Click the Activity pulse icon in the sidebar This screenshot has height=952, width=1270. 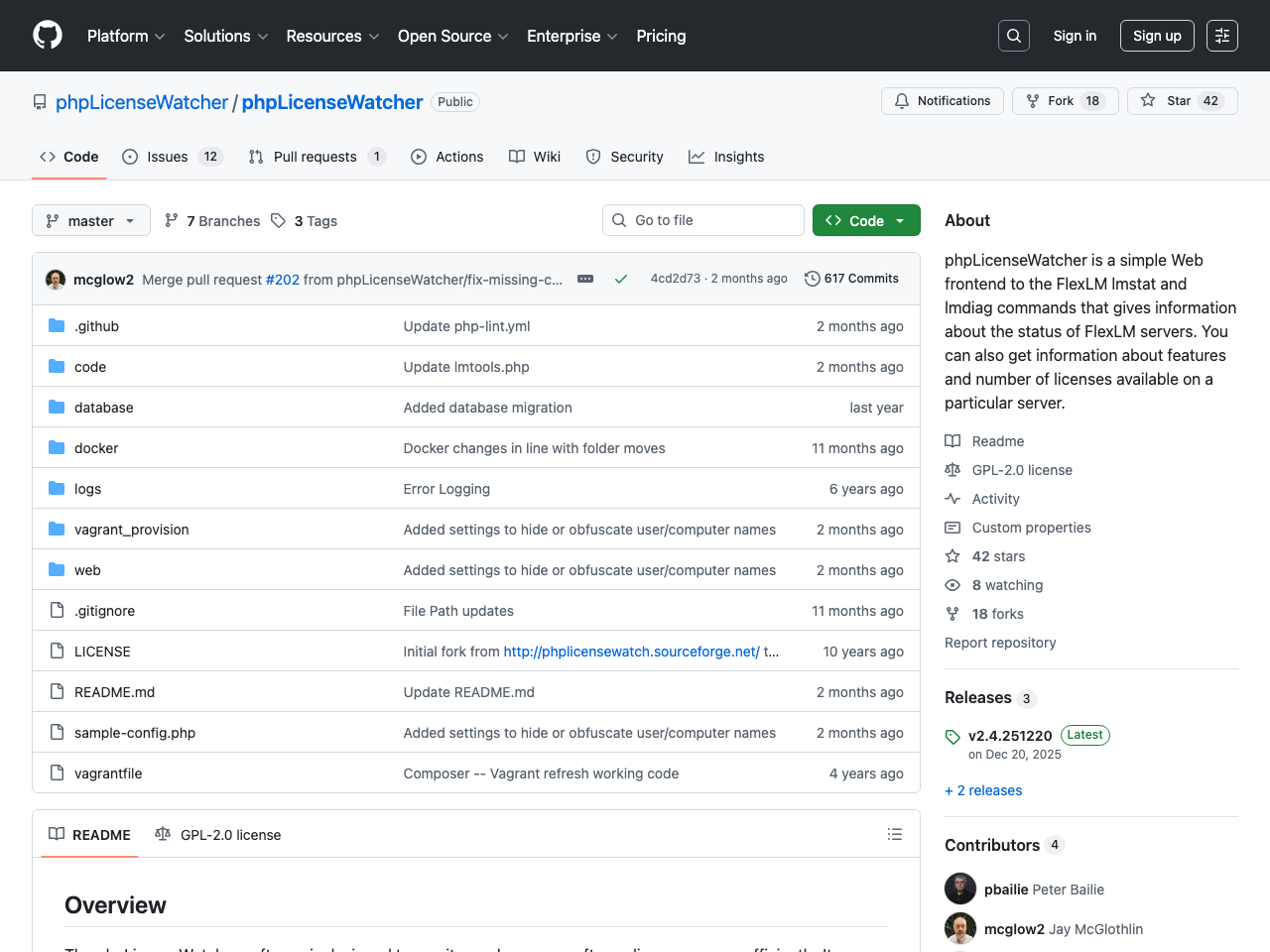click(x=952, y=499)
